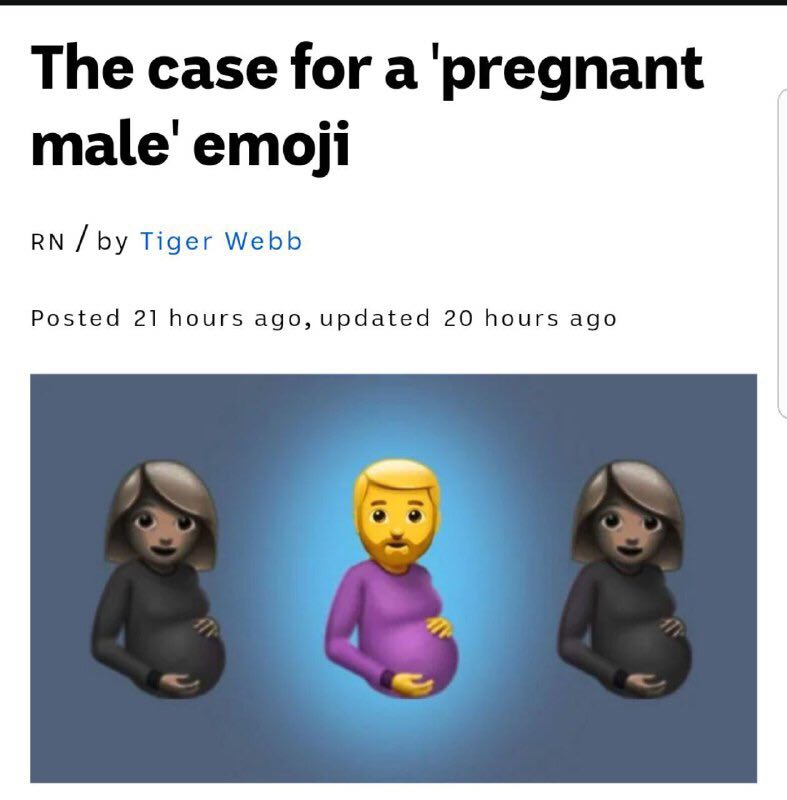The height and width of the screenshot is (800, 787).
Task: Select the left pregnant woman emoji
Action: [x=159, y=579]
